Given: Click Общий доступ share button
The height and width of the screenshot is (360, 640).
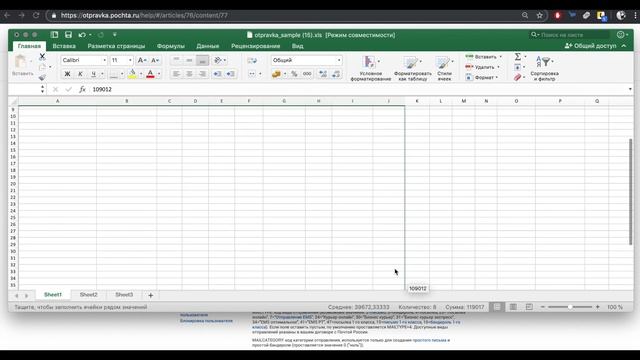Looking at the screenshot, I should click(591, 46).
